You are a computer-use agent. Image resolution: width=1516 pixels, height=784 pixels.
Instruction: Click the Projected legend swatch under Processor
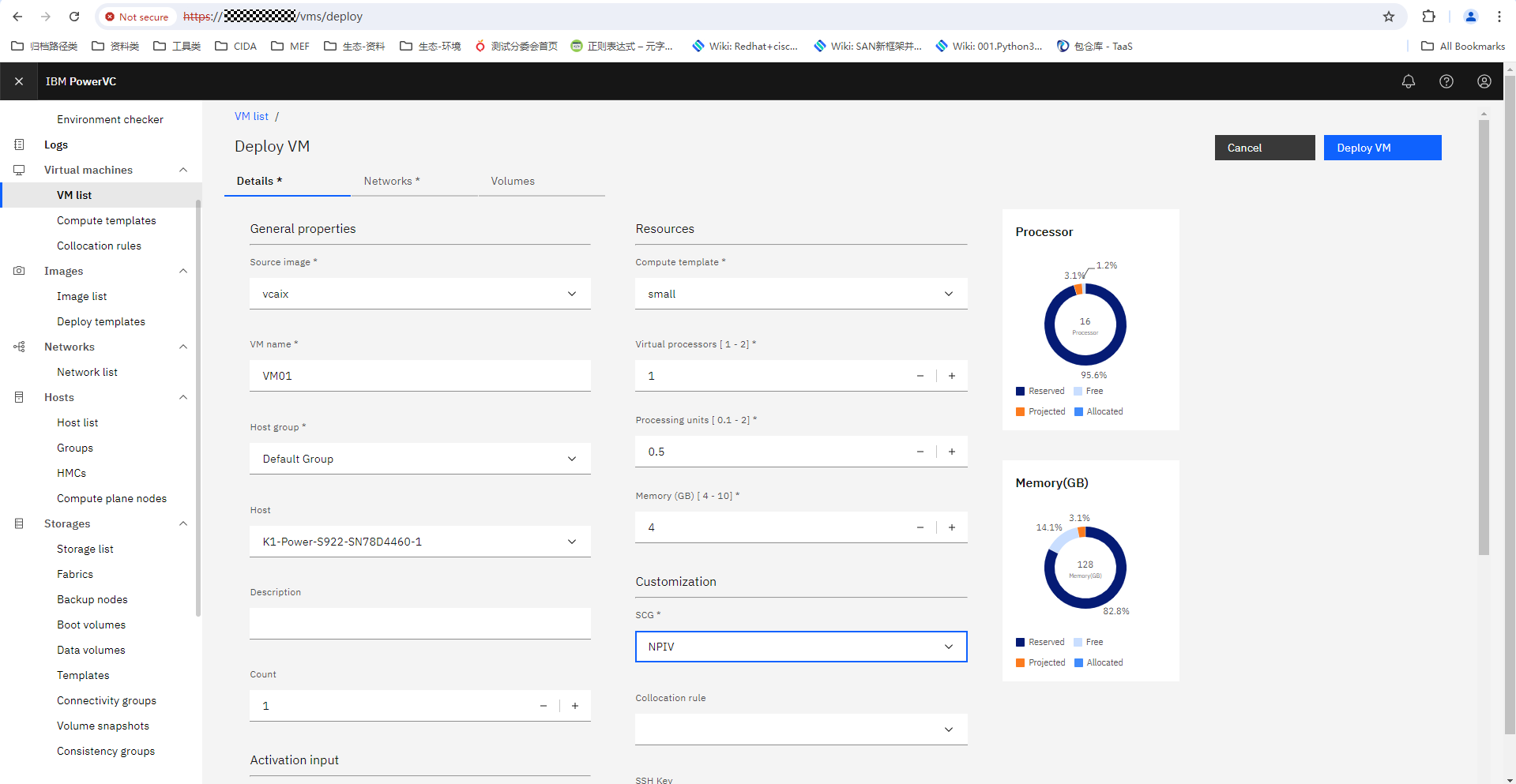tap(1020, 412)
